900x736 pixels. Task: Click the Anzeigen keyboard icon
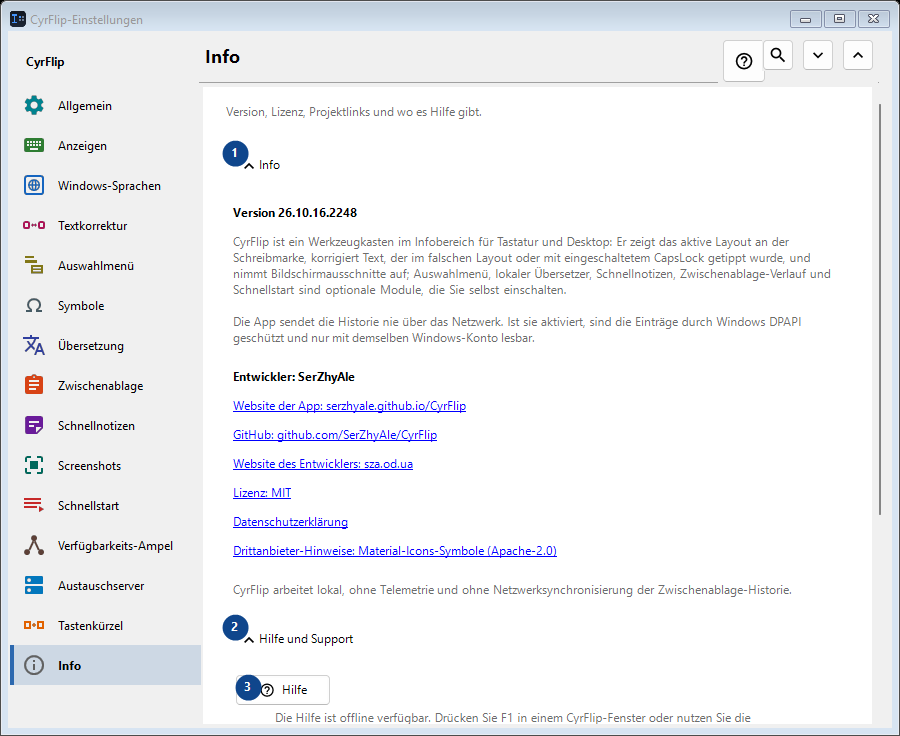(x=34, y=146)
